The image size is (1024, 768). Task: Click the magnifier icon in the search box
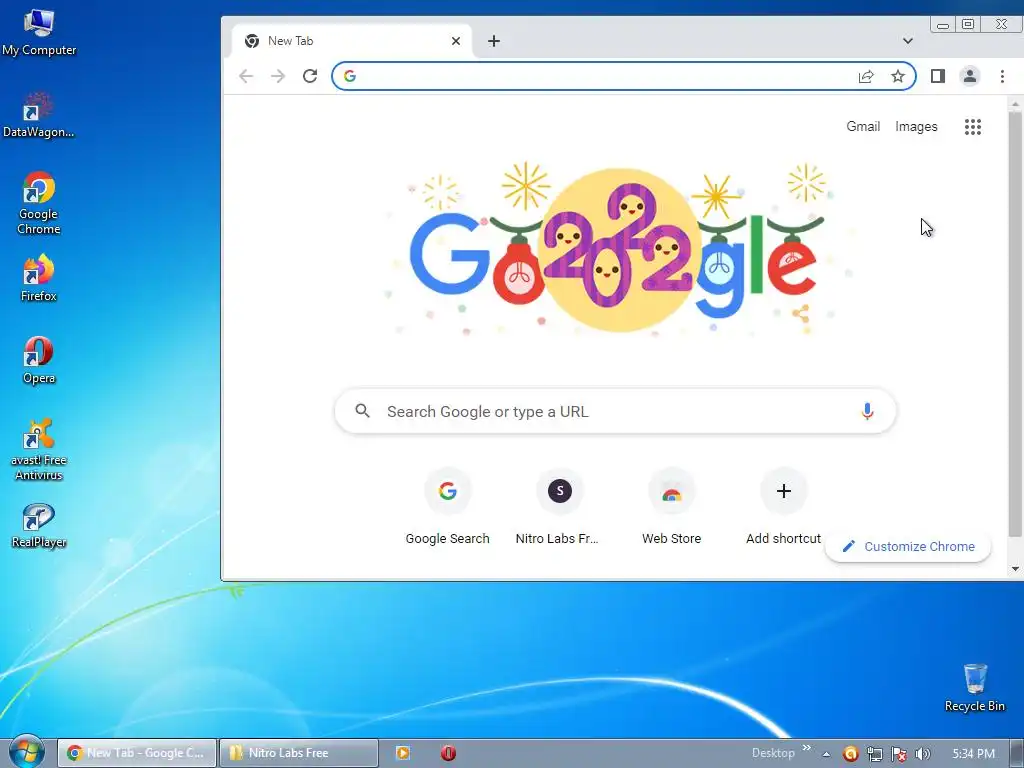click(x=362, y=411)
